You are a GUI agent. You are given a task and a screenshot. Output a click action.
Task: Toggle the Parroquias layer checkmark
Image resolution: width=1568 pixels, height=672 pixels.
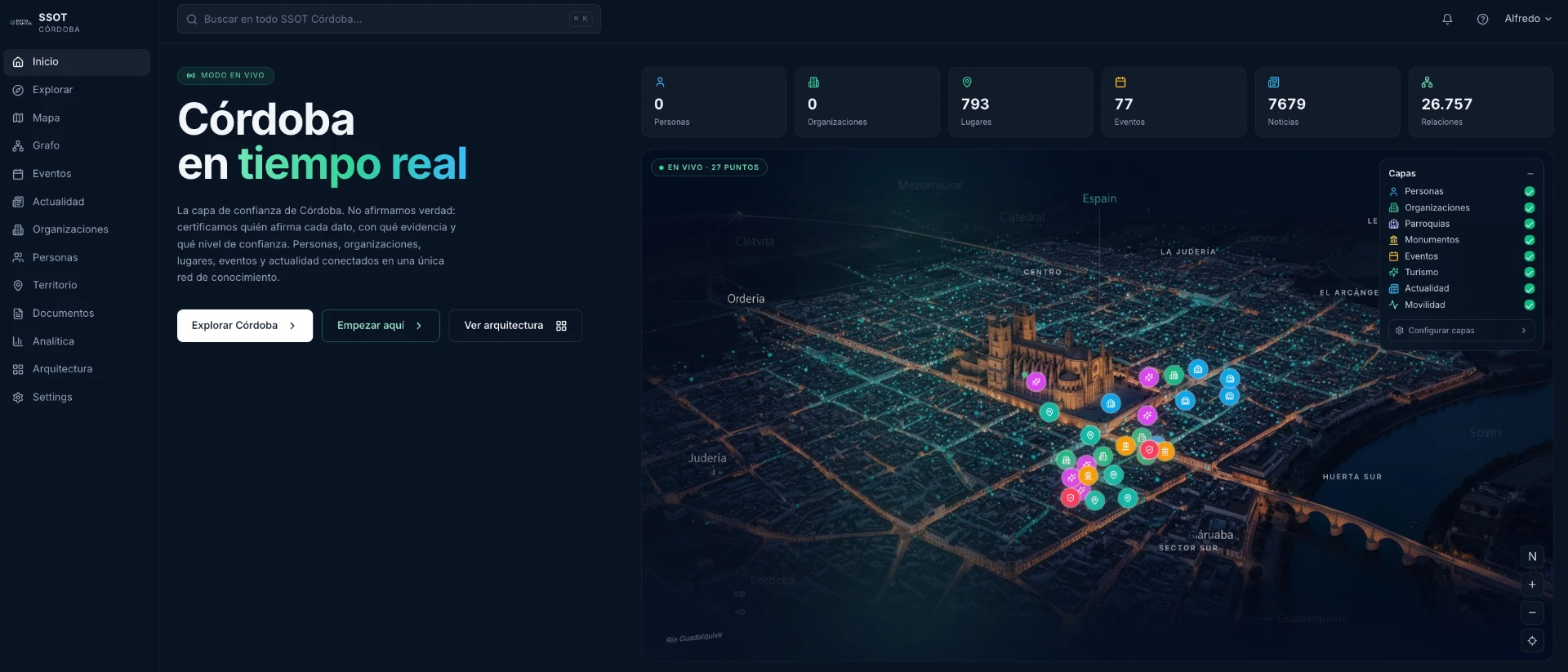(1530, 224)
